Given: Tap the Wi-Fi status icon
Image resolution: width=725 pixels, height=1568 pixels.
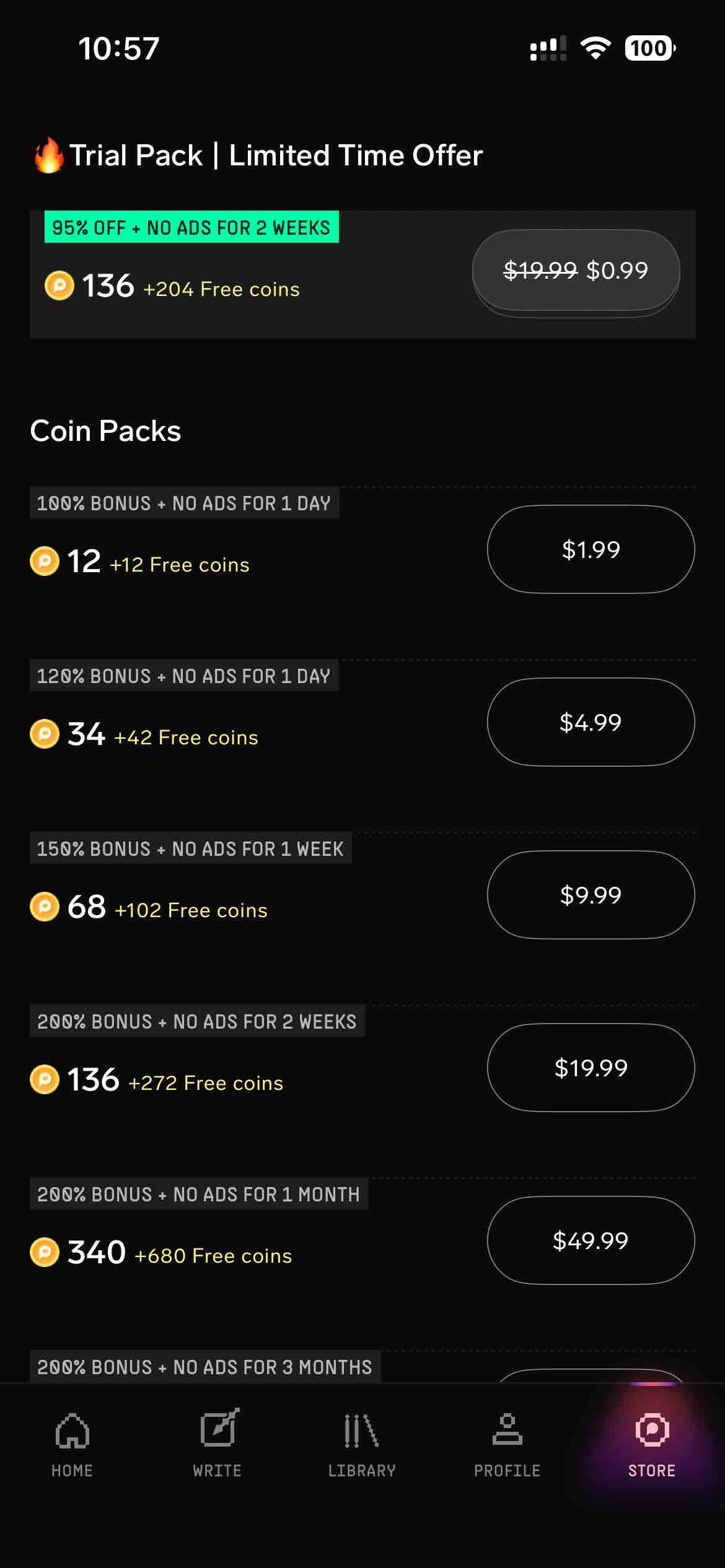Looking at the screenshot, I should tap(595, 48).
